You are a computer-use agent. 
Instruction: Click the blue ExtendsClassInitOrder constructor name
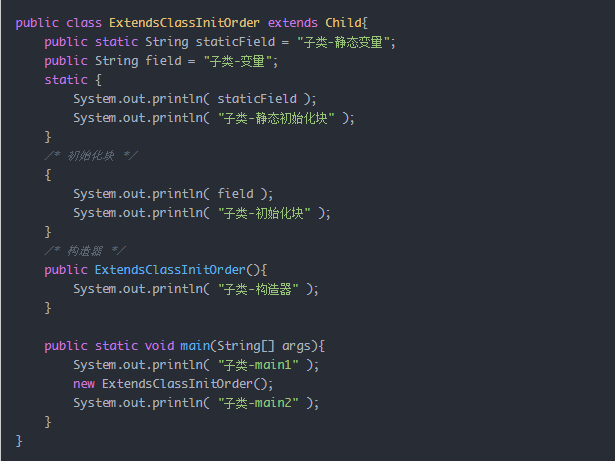coord(170,270)
